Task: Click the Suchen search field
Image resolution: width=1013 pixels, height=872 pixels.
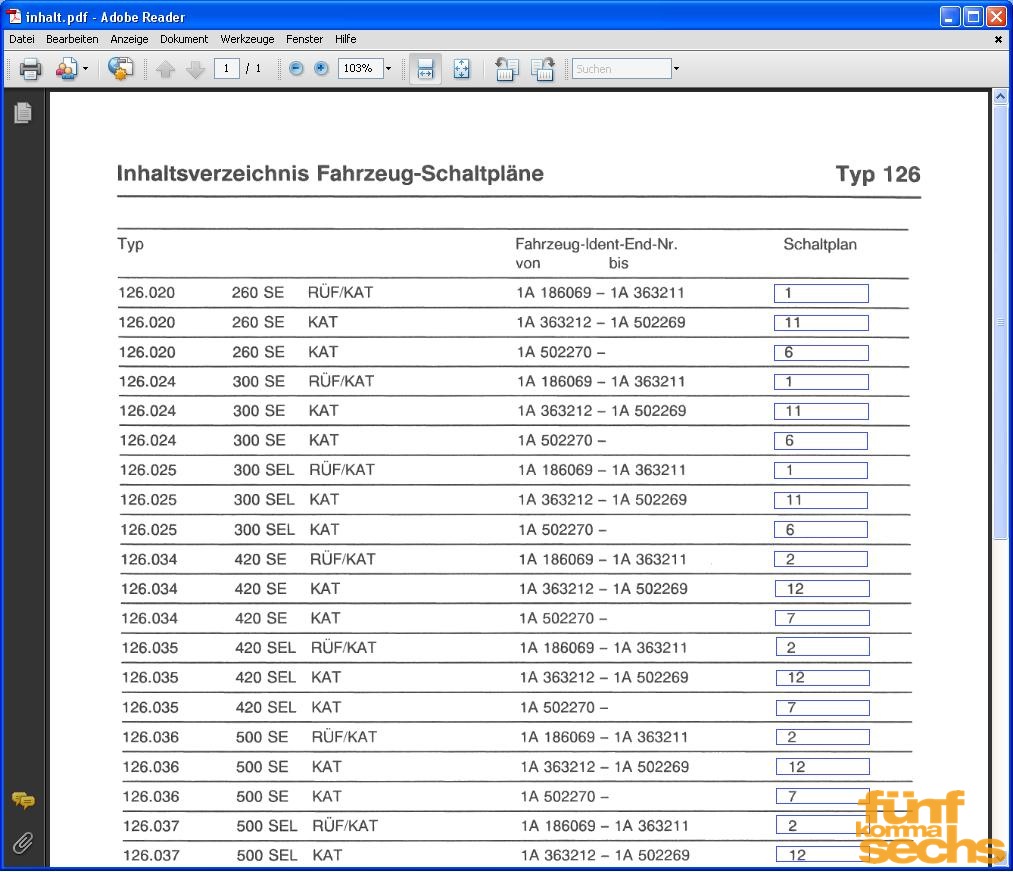Action: click(x=621, y=68)
